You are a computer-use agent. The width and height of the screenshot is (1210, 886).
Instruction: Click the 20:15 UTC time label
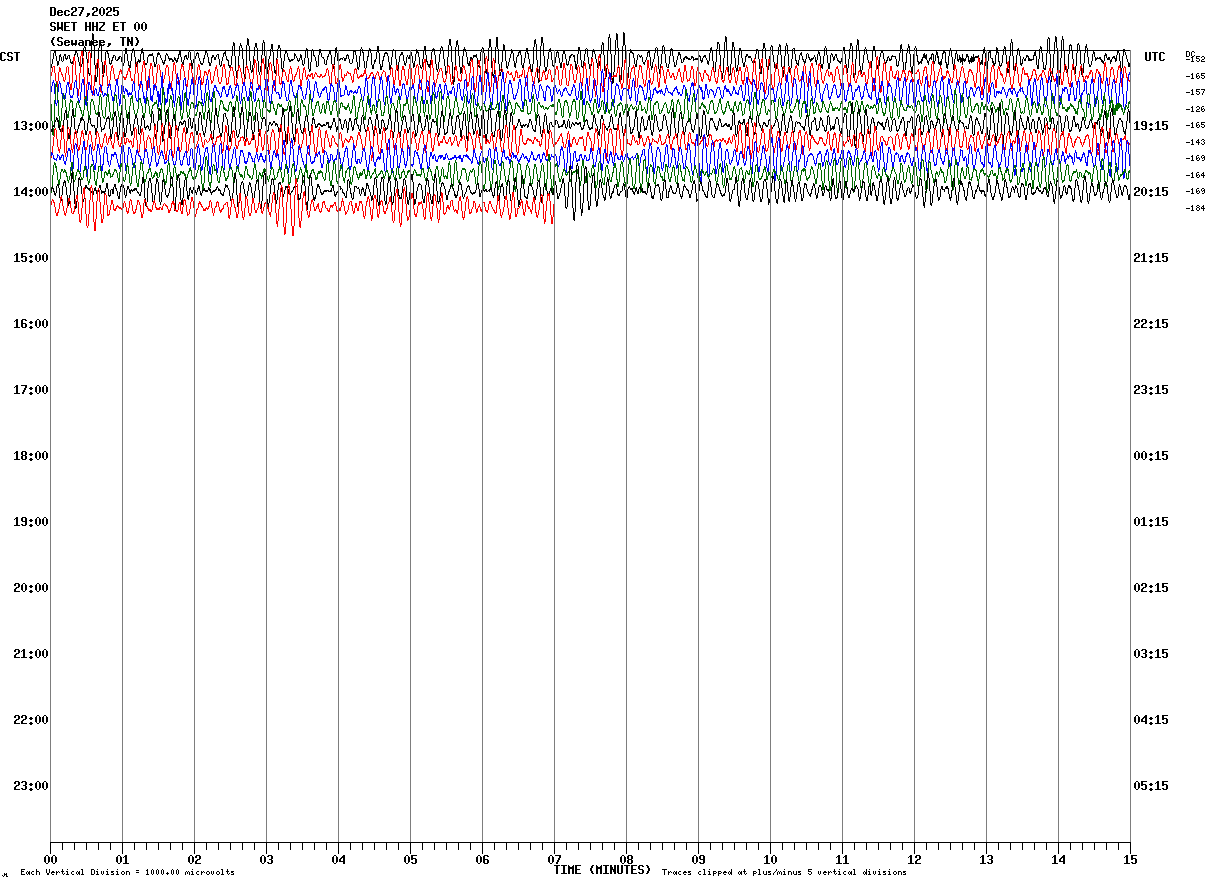[x=1151, y=192]
